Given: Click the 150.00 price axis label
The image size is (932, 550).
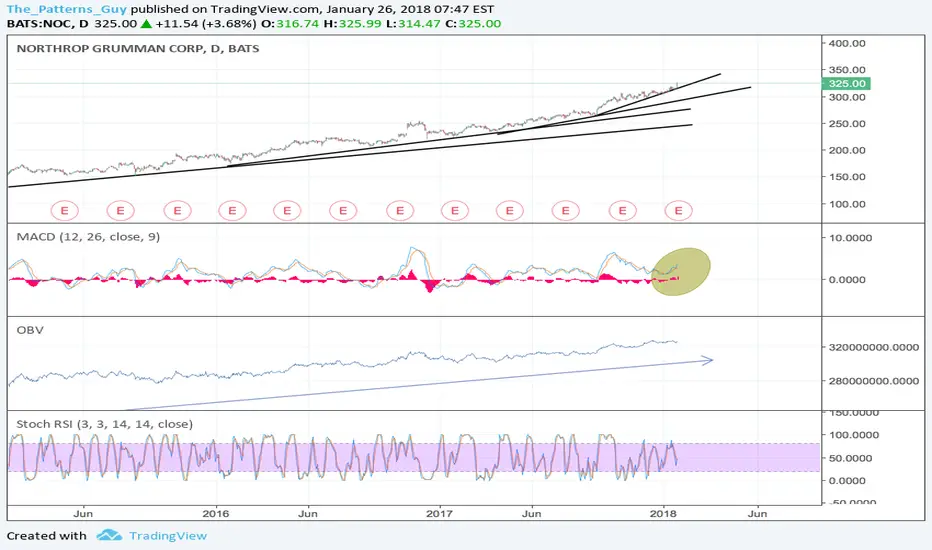Looking at the screenshot, I should click(x=847, y=177).
